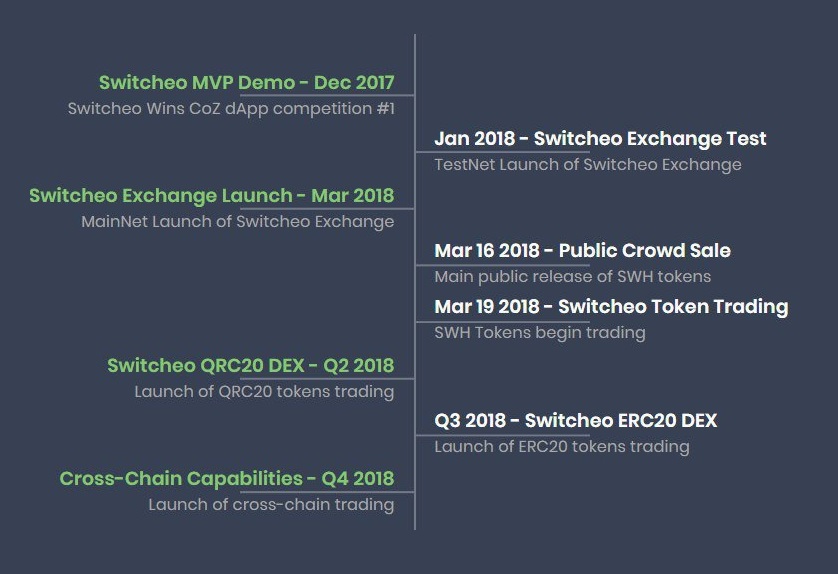Select the Q3 2018 - Switcheo ERC20 DEX heading

pos(576,421)
